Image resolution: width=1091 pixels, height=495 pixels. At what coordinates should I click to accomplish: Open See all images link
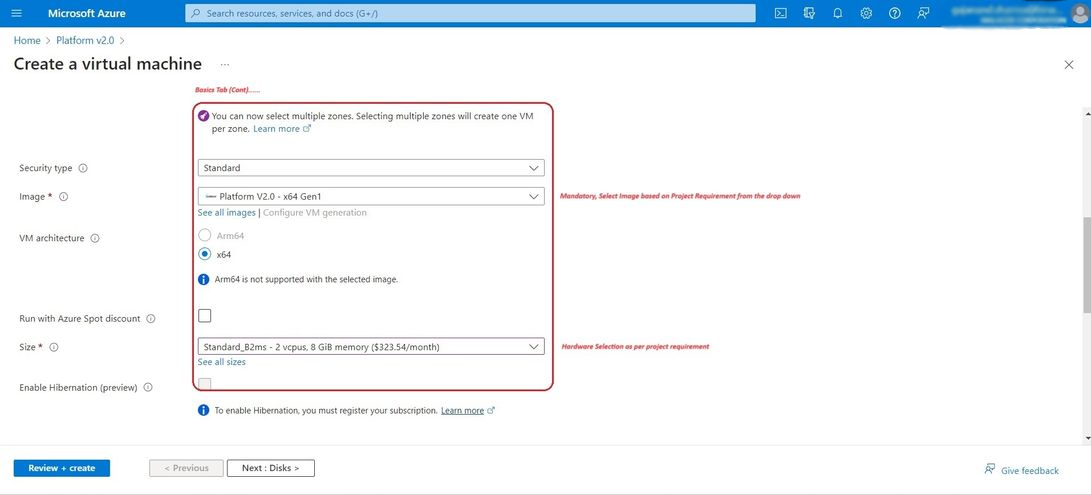click(x=226, y=212)
